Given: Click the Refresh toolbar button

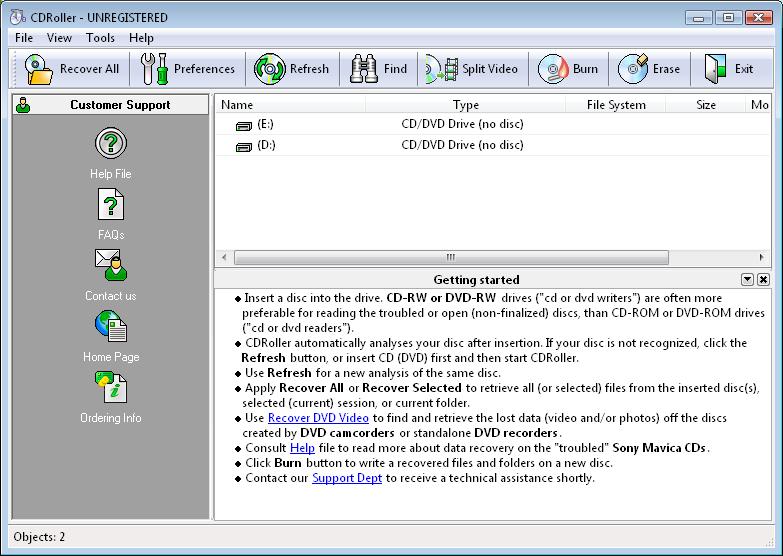Looking at the screenshot, I should (x=292, y=69).
